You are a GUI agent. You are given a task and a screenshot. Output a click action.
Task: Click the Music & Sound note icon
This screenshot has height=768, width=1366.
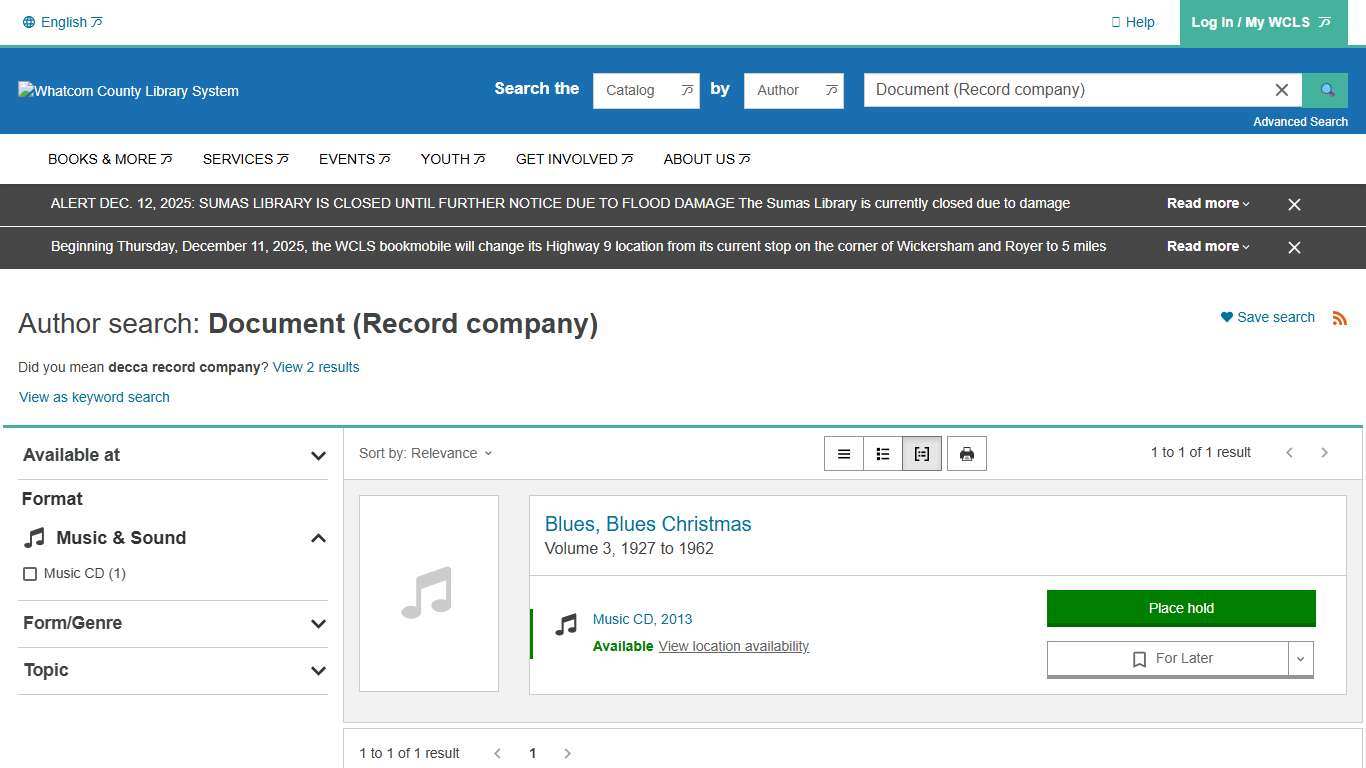click(x=34, y=537)
